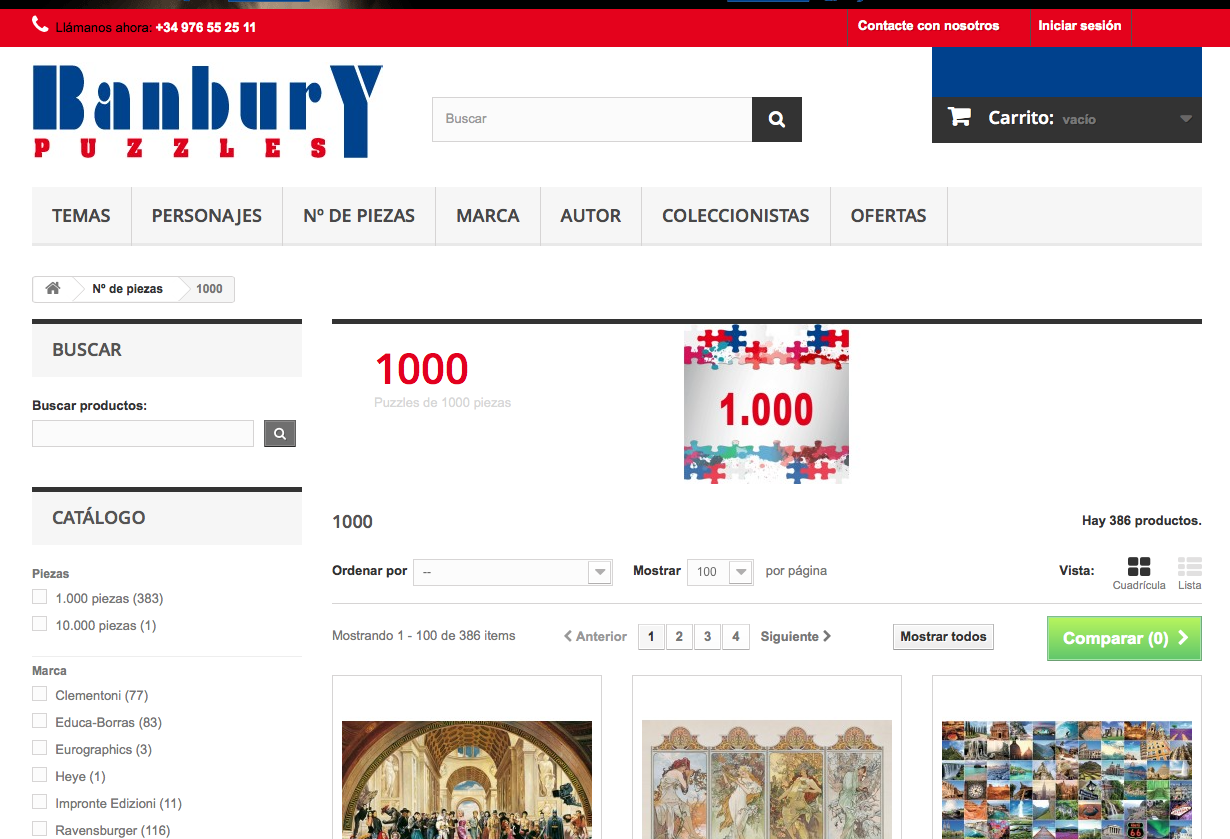This screenshot has height=839, width=1230.
Task: Open the TEMAS menu
Action: click(82, 215)
